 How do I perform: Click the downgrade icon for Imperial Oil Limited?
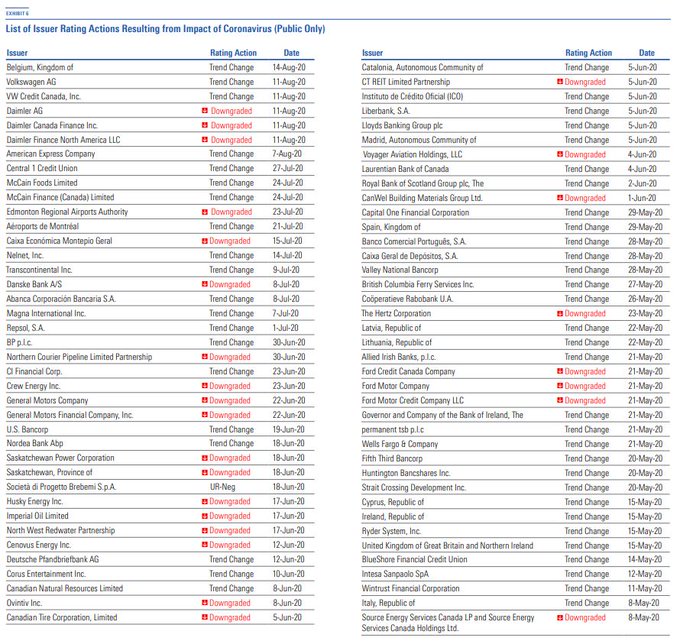click(x=205, y=516)
